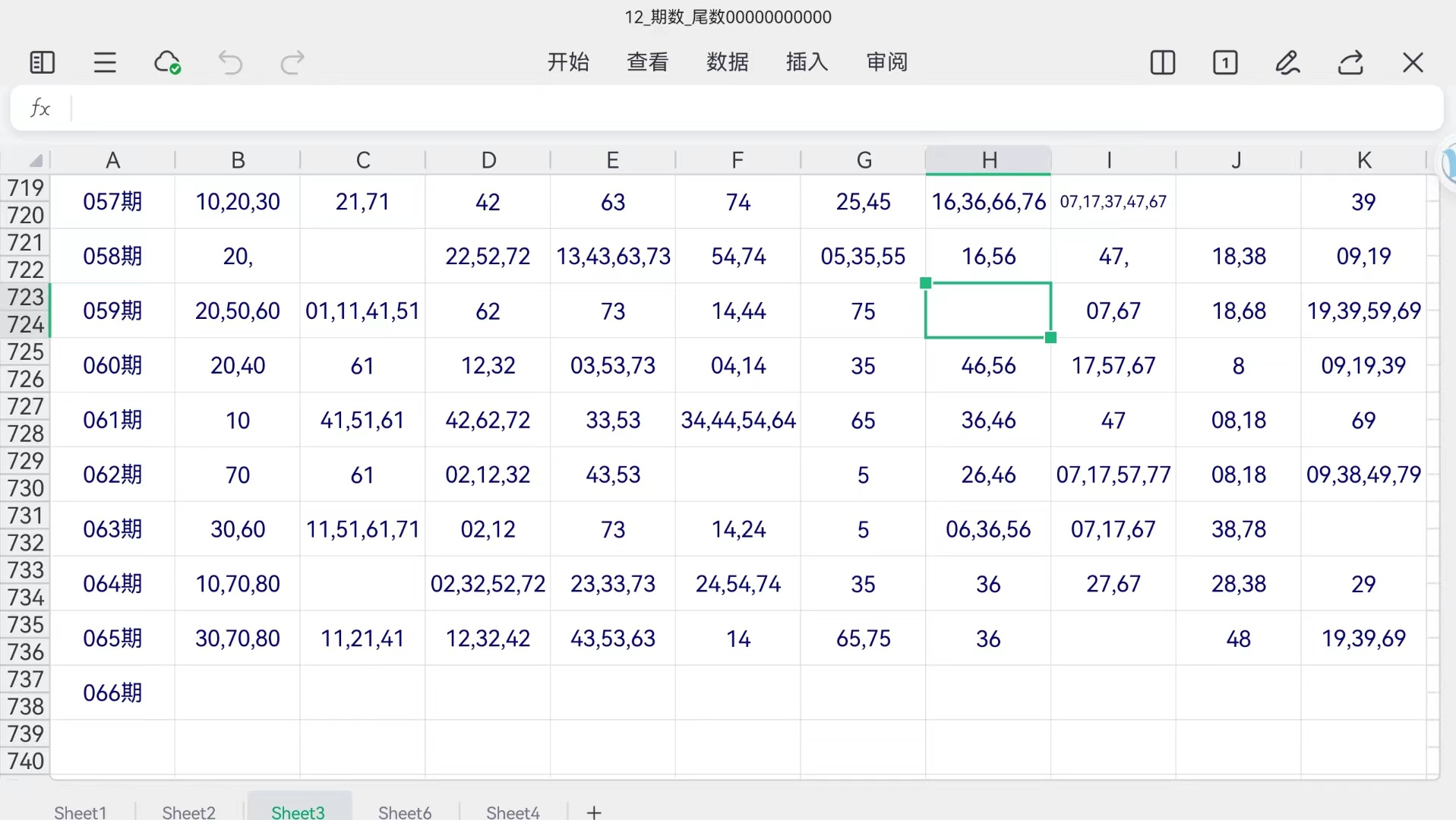Select cell with 09,38,49,79
Viewport: 1456px width, 820px height.
(1363, 475)
